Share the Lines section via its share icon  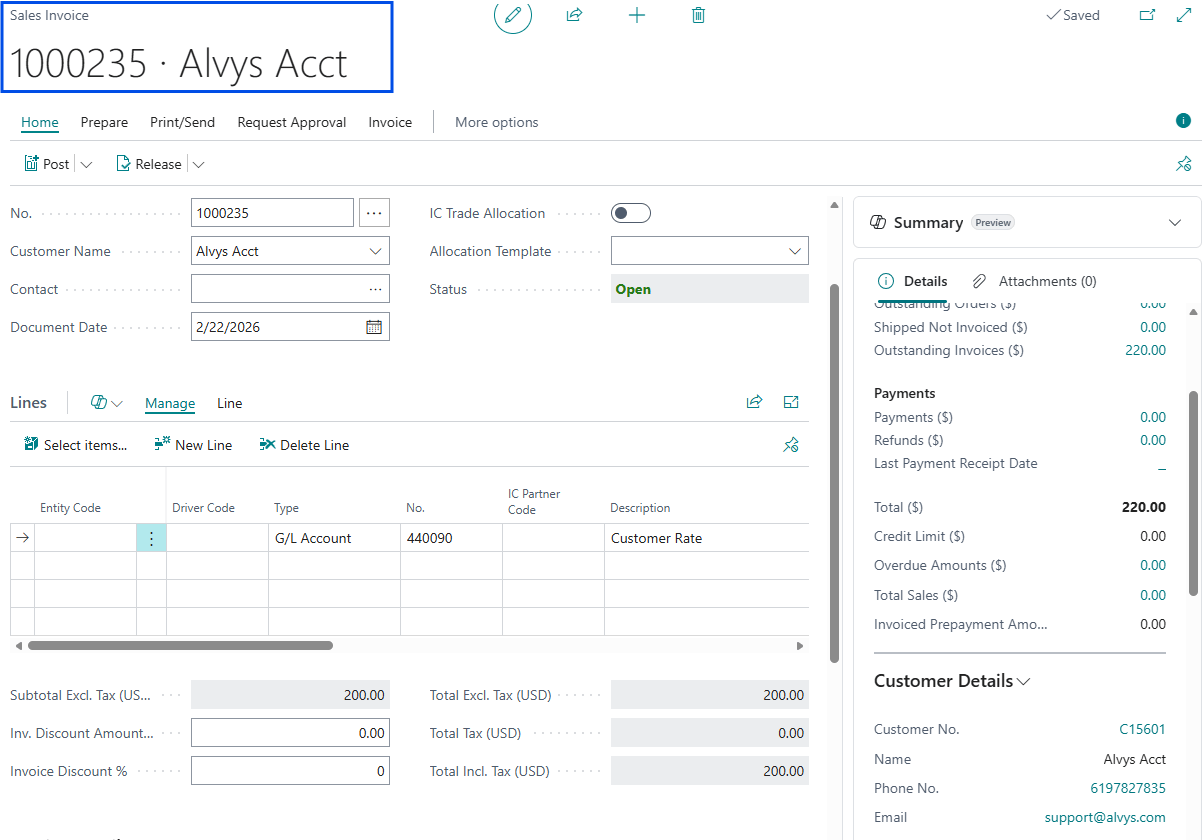click(x=754, y=402)
